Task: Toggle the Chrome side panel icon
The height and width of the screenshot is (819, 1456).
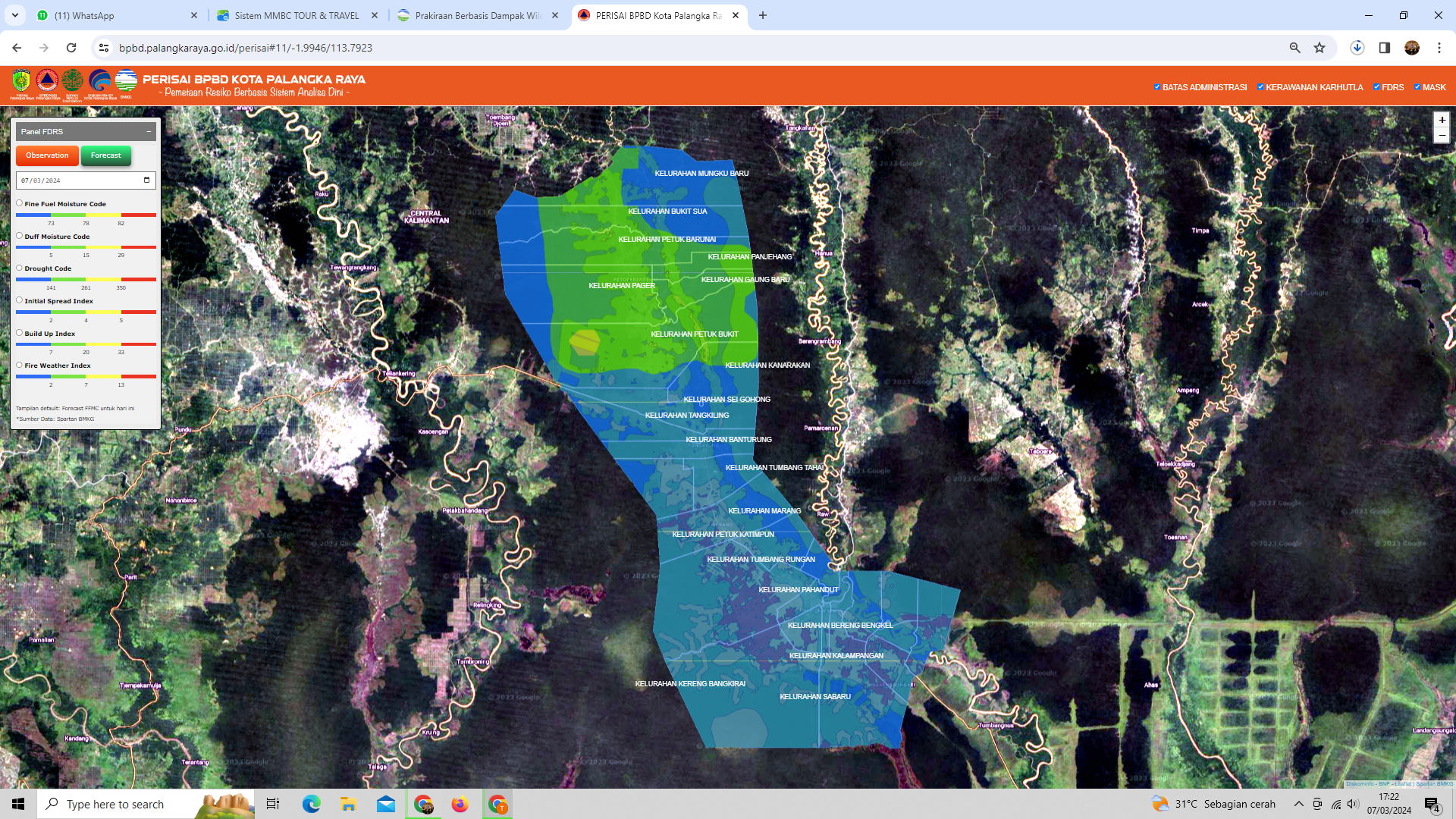Action: tap(1385, 48)
